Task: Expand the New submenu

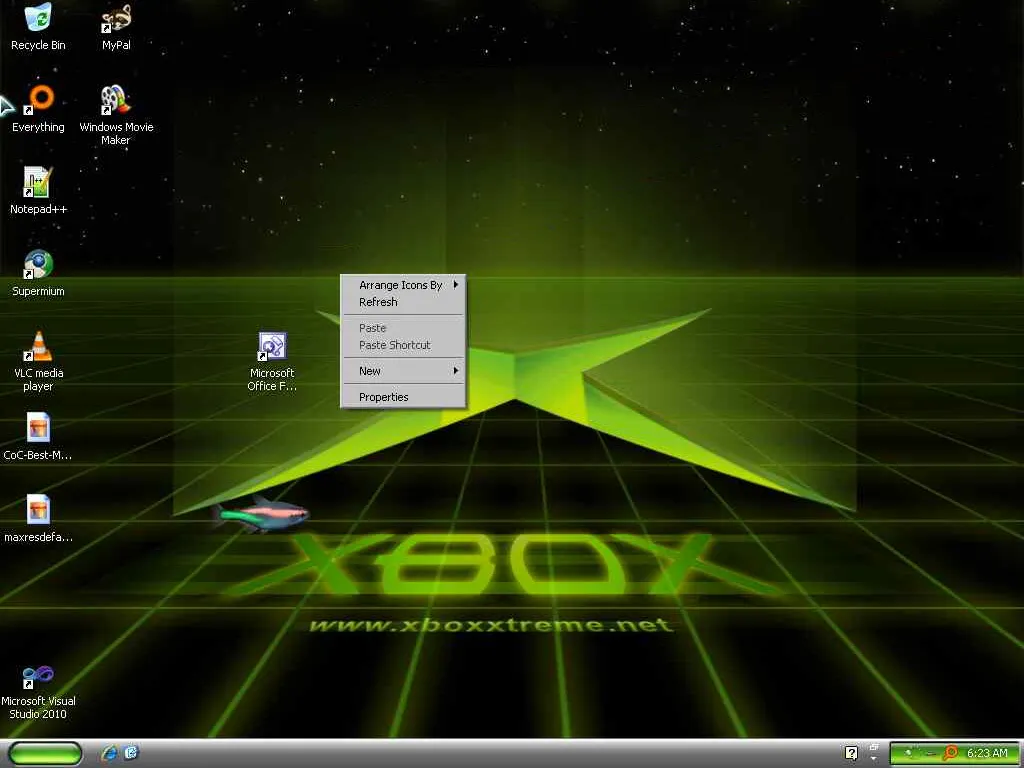Action: pos(403,371)
